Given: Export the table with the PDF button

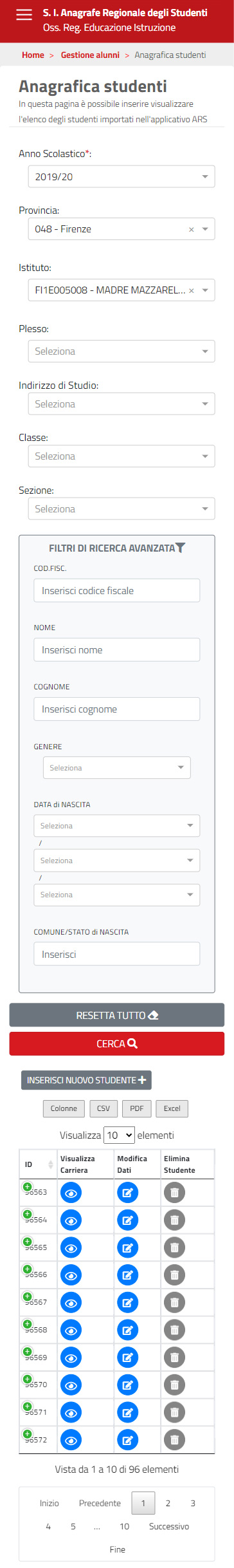Looking at the screenshot, I should (137, 1108).
